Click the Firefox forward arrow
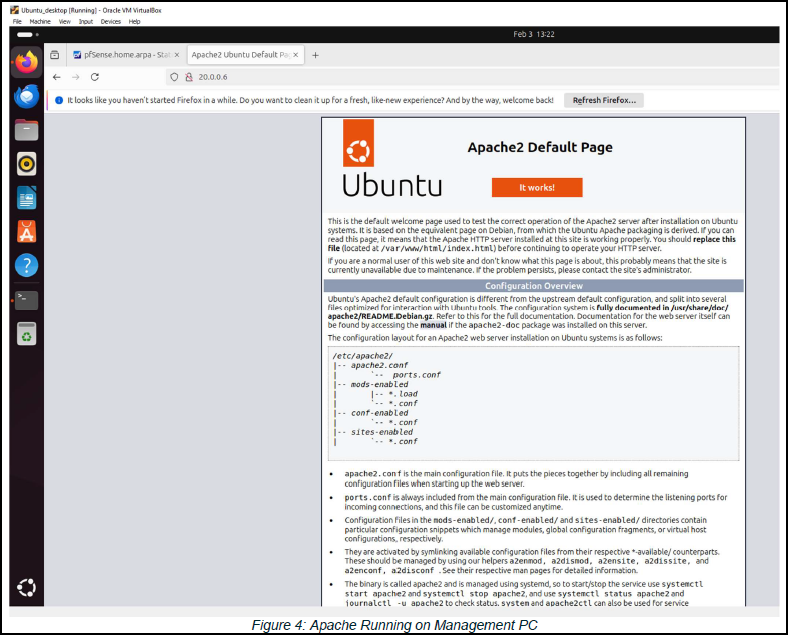Viewport: 788px width, 635px height. point(75,77)
